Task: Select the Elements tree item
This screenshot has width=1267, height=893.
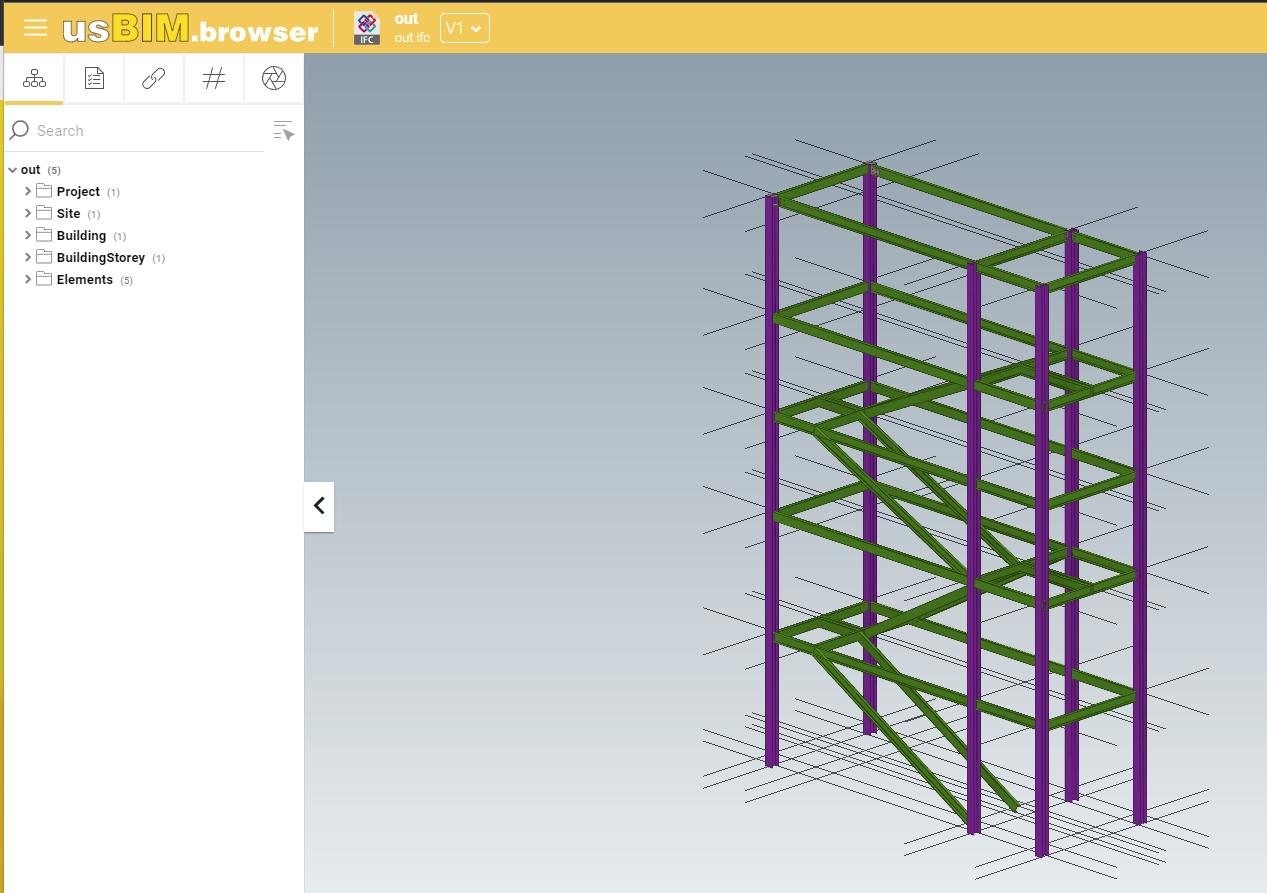Action: click(84, 280)
